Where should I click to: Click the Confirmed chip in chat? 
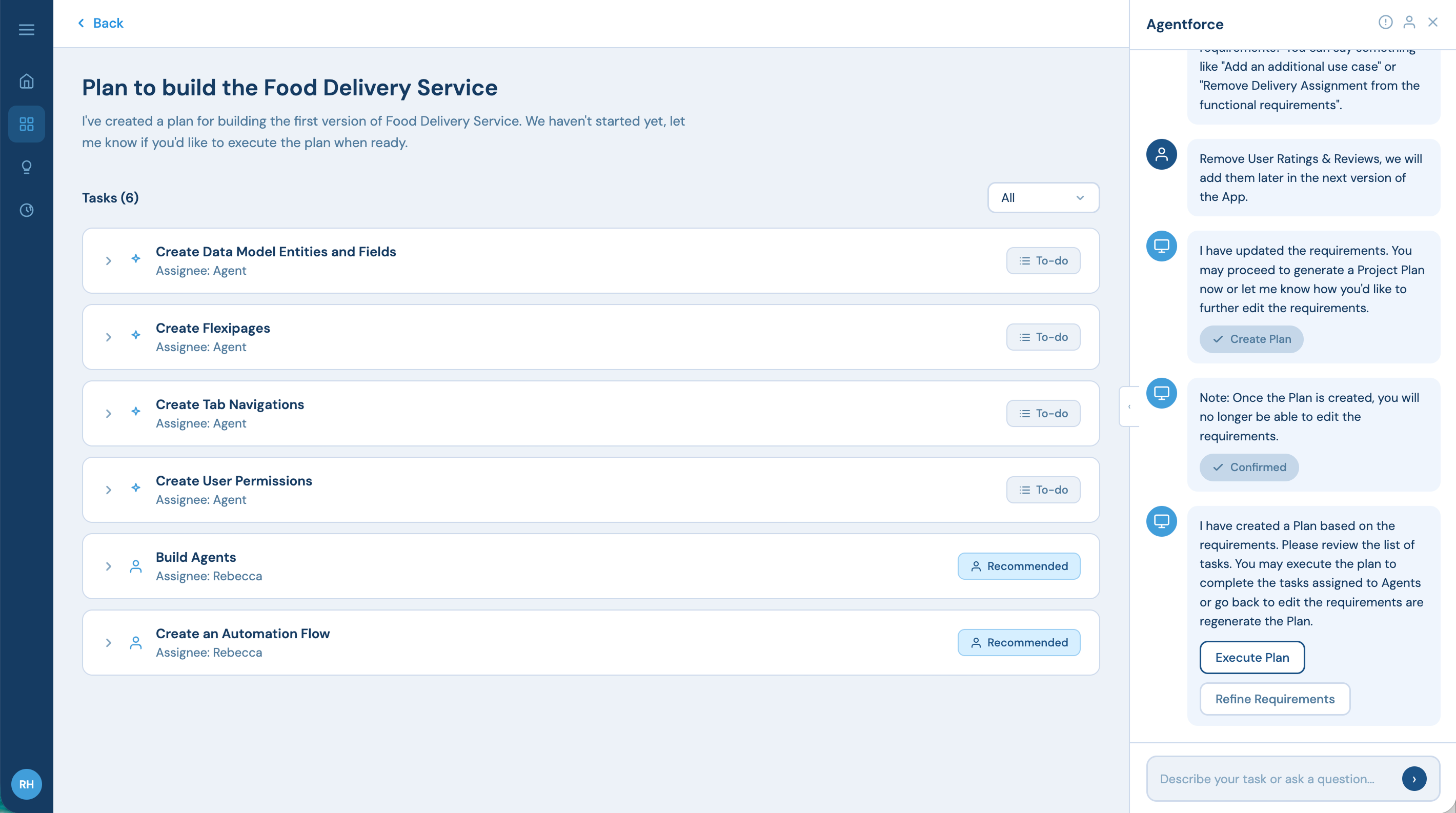point(1249,467)
